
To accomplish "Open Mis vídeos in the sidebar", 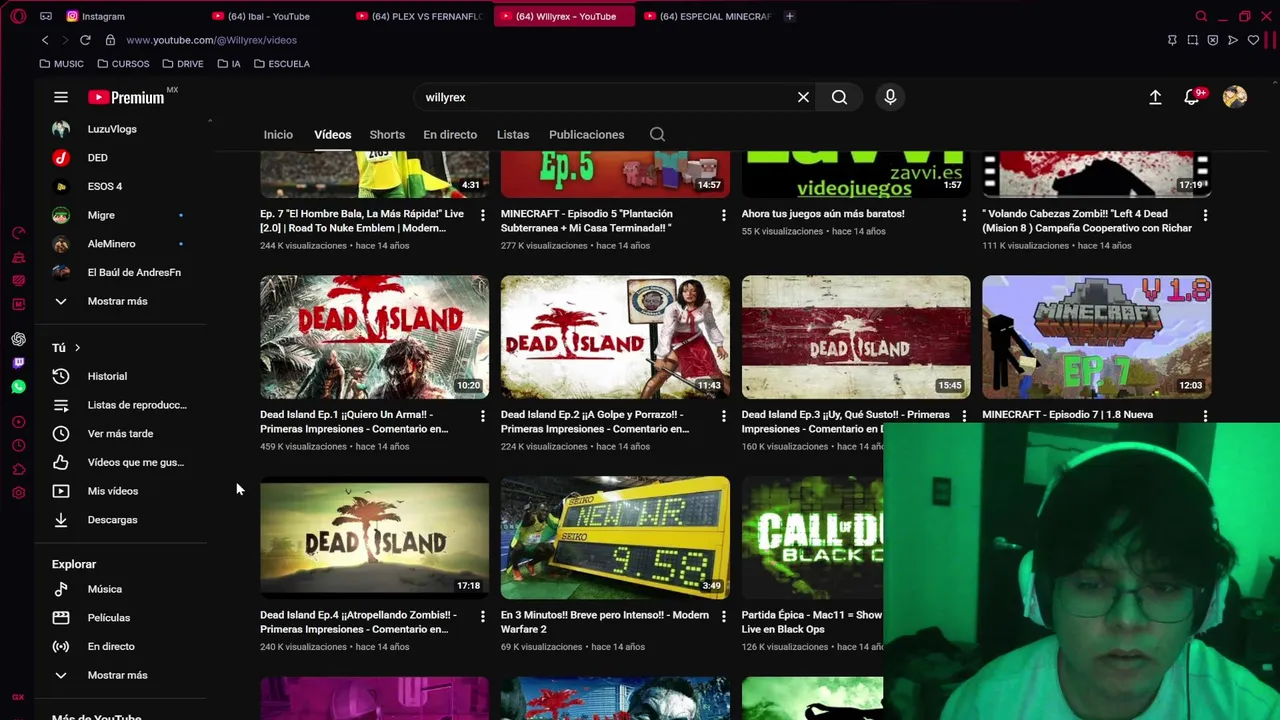I will pyautogui.click(x=112, y=491).
